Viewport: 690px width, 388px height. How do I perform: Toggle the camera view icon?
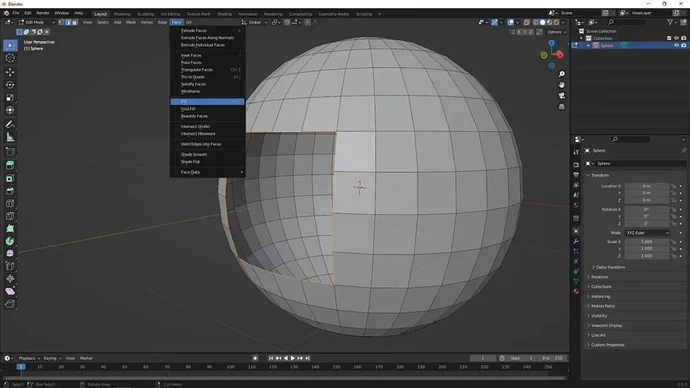pyautogui.click(x=562, y=95)
